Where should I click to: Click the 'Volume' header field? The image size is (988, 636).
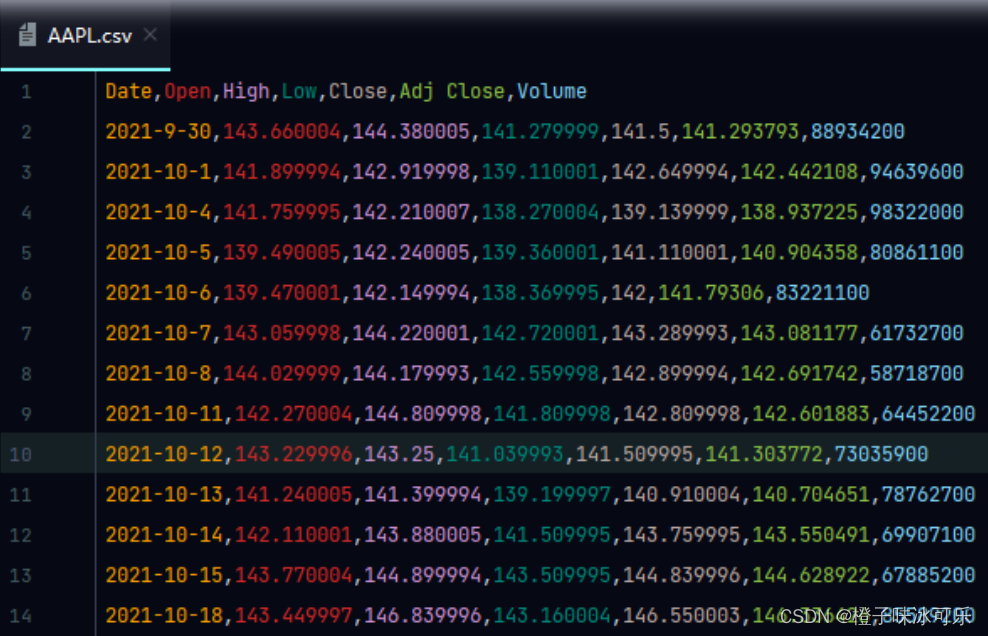coord(551,91)
